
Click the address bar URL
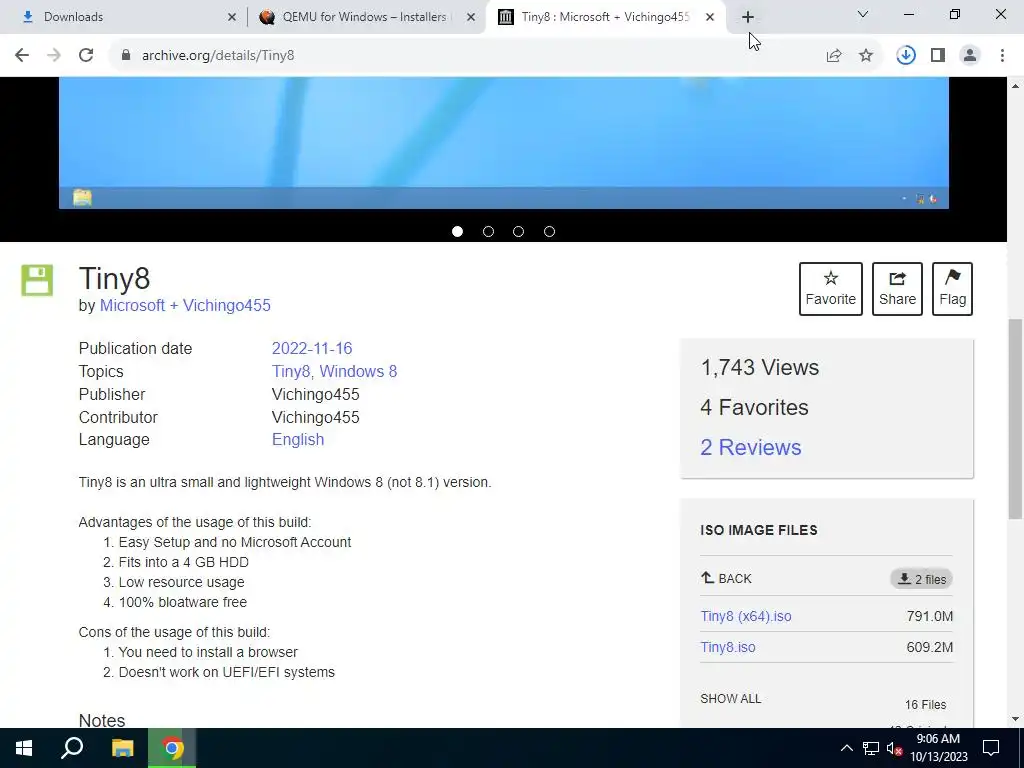point(218,56)
